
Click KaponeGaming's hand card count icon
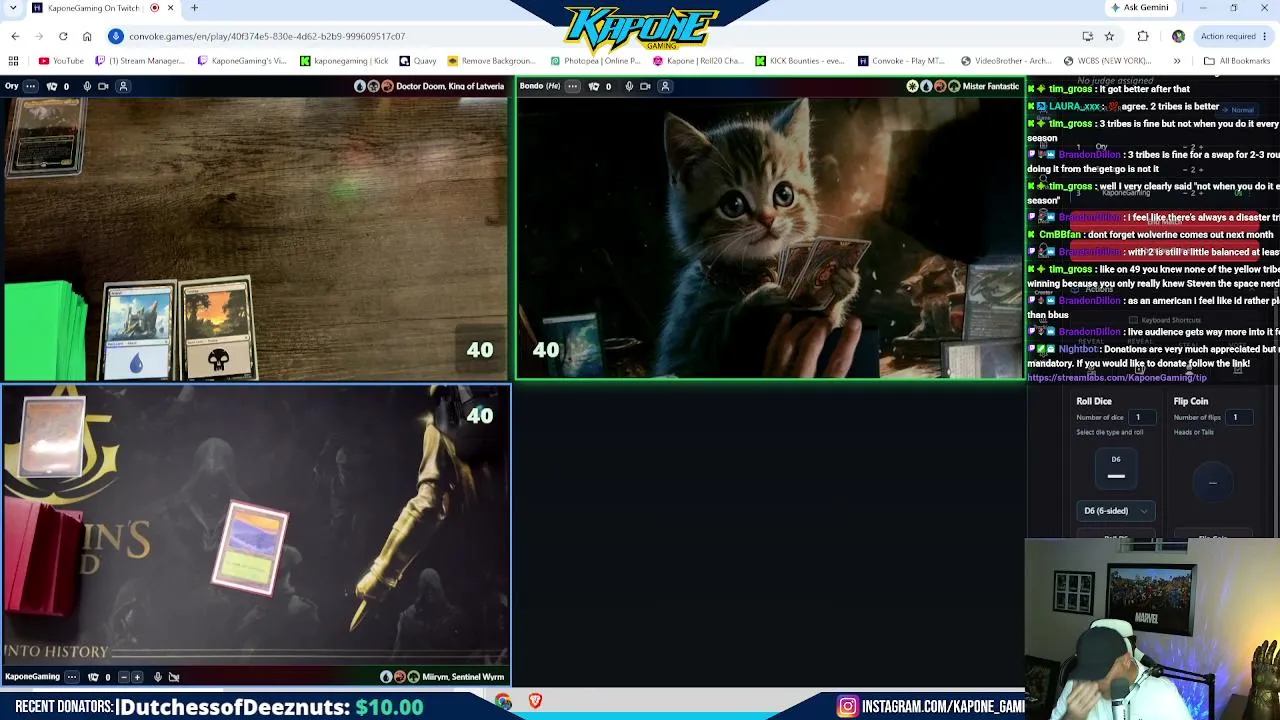point(93,677)
